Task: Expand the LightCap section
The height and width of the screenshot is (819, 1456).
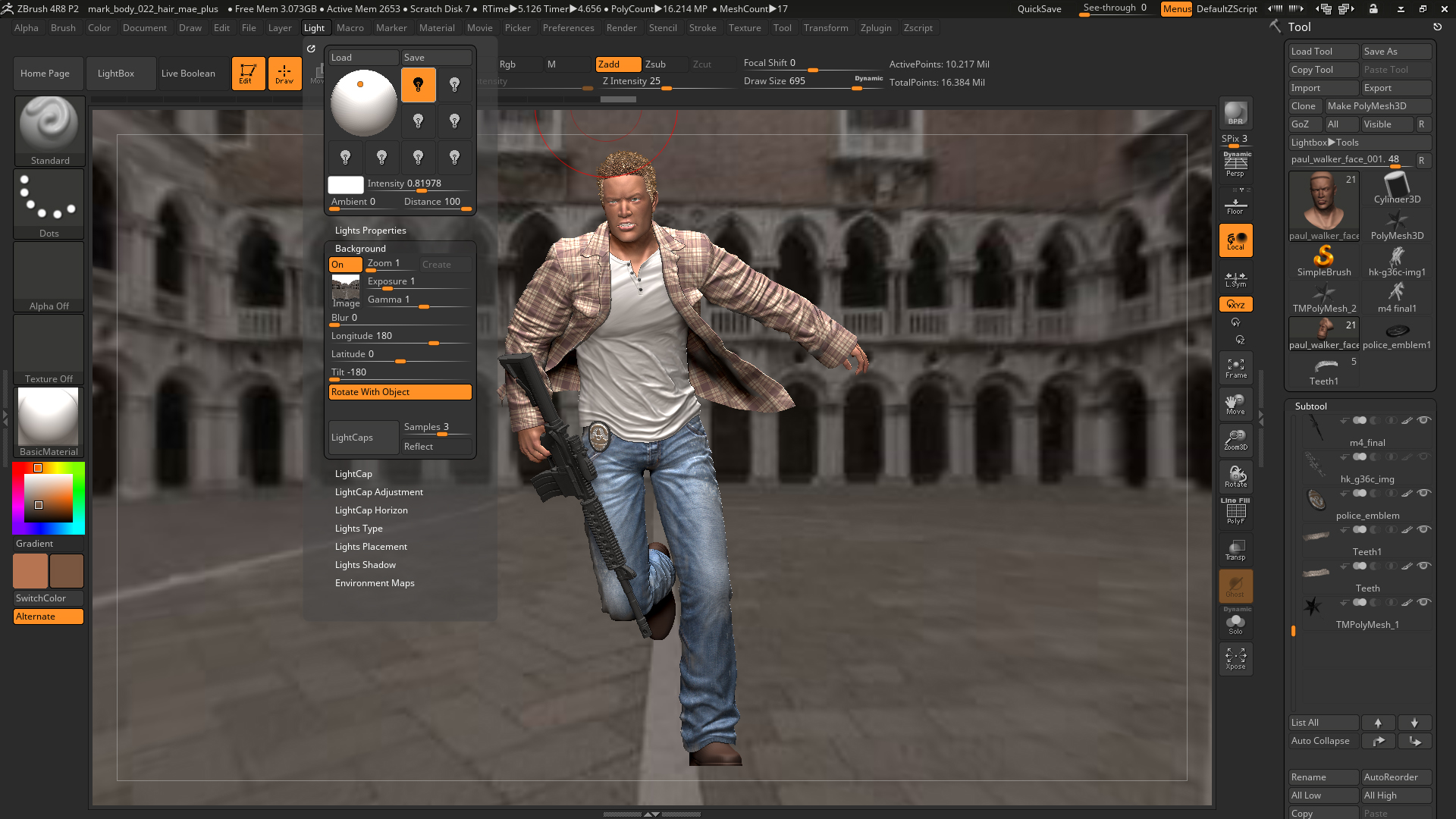Action: click(353, 474)
